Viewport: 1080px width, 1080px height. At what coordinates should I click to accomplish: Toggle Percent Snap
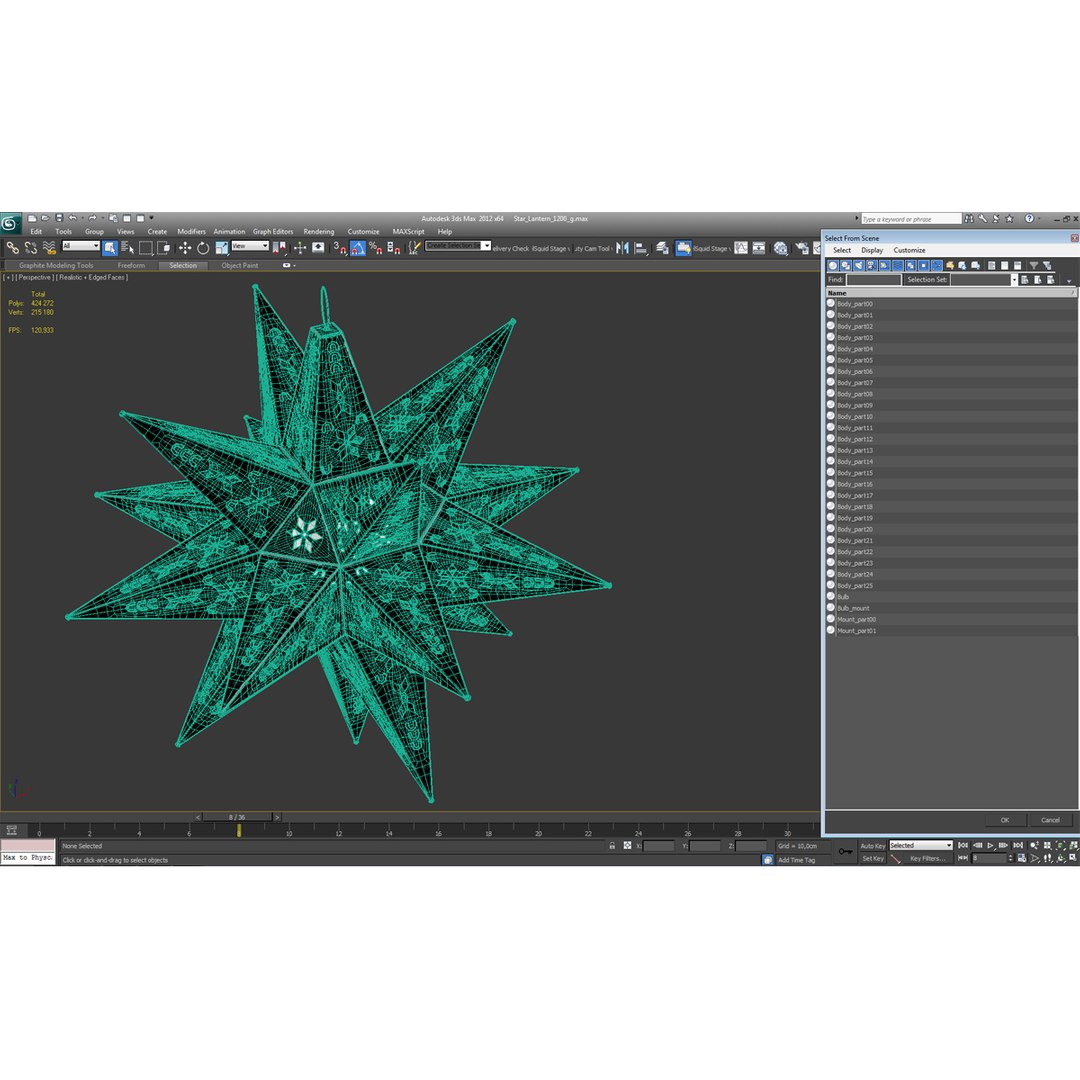click(375, 247)
